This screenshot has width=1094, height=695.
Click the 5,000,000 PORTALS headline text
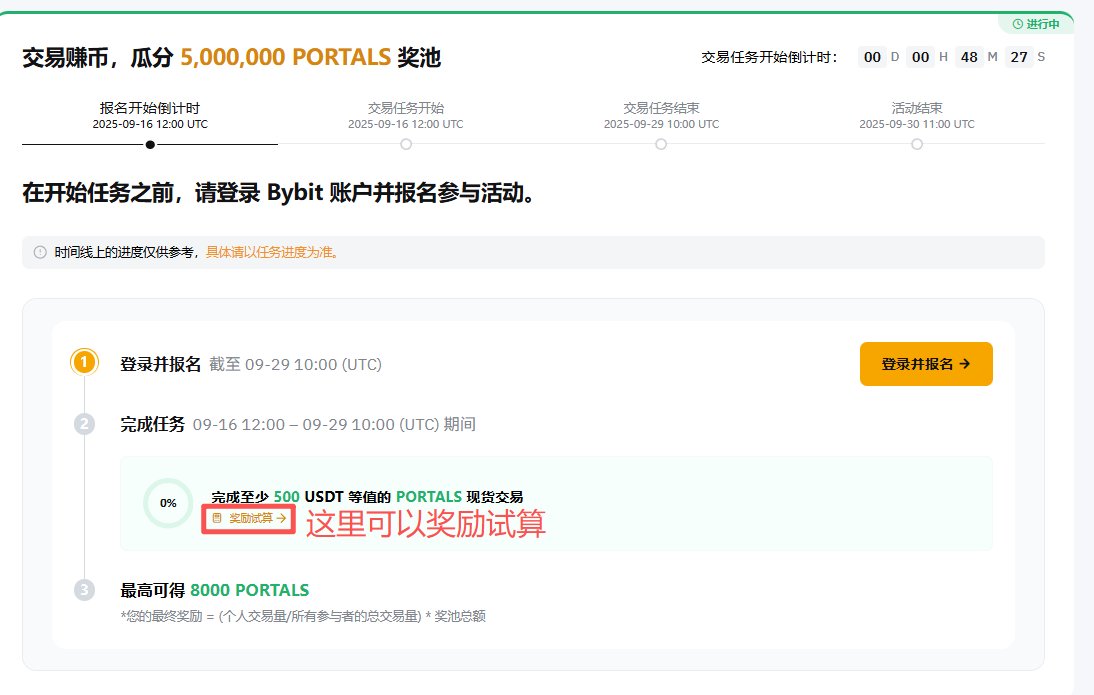(285, 57)
